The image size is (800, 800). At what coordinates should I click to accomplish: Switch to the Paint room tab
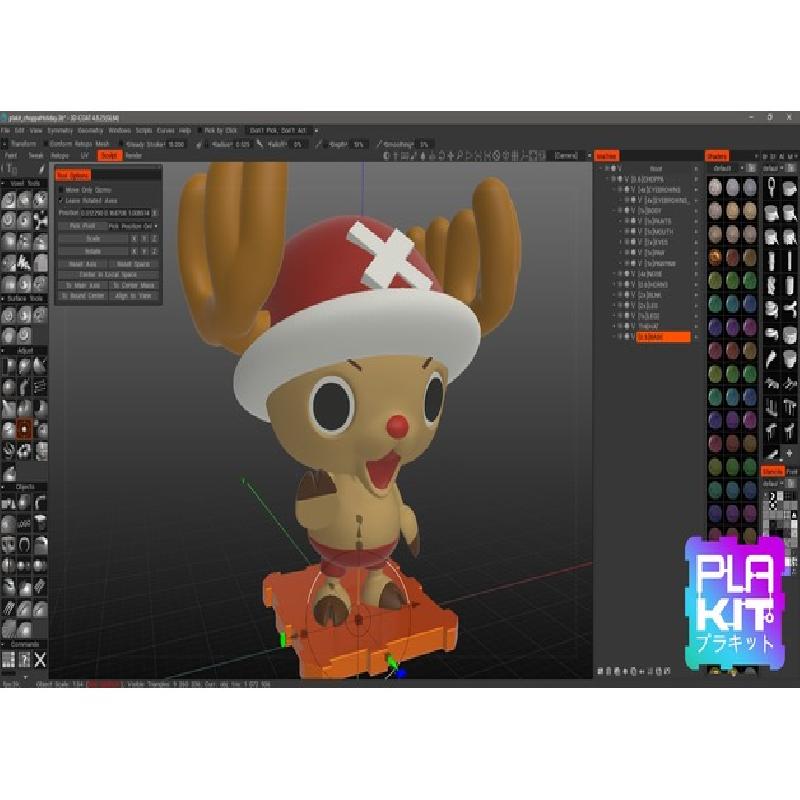tap(10, 156)
